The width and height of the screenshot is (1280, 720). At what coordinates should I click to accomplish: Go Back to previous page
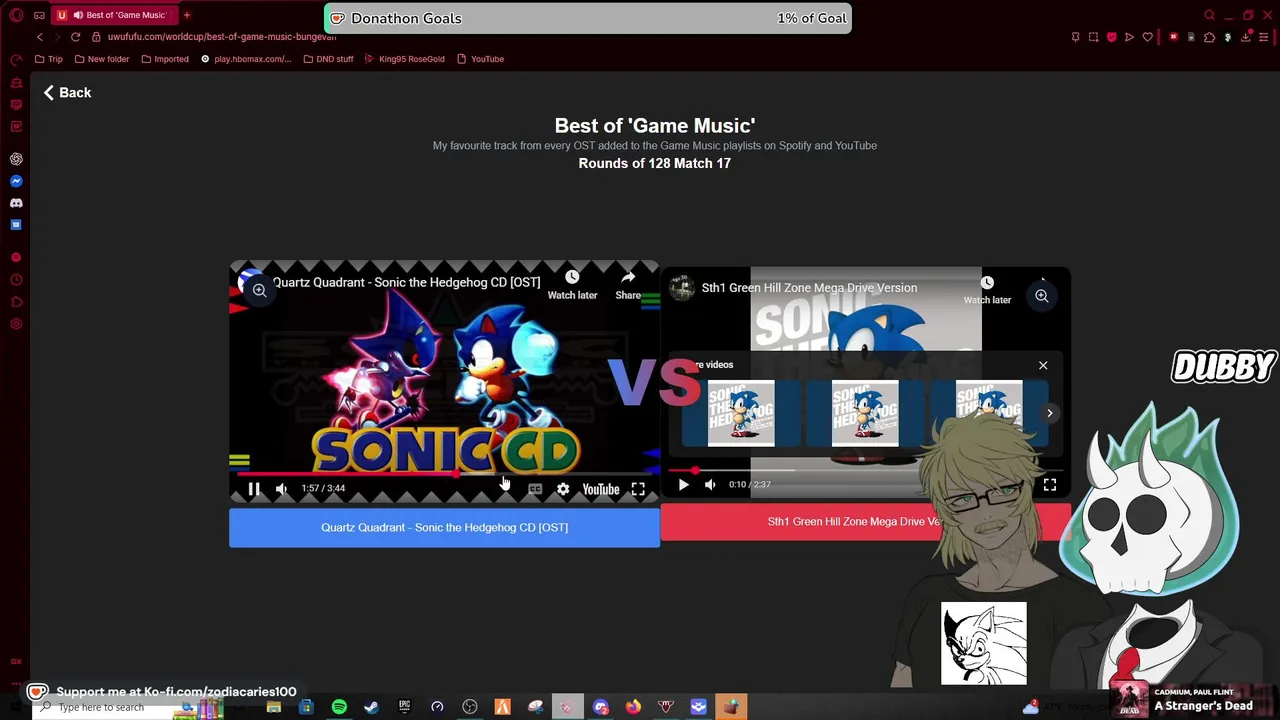point(67,92)
